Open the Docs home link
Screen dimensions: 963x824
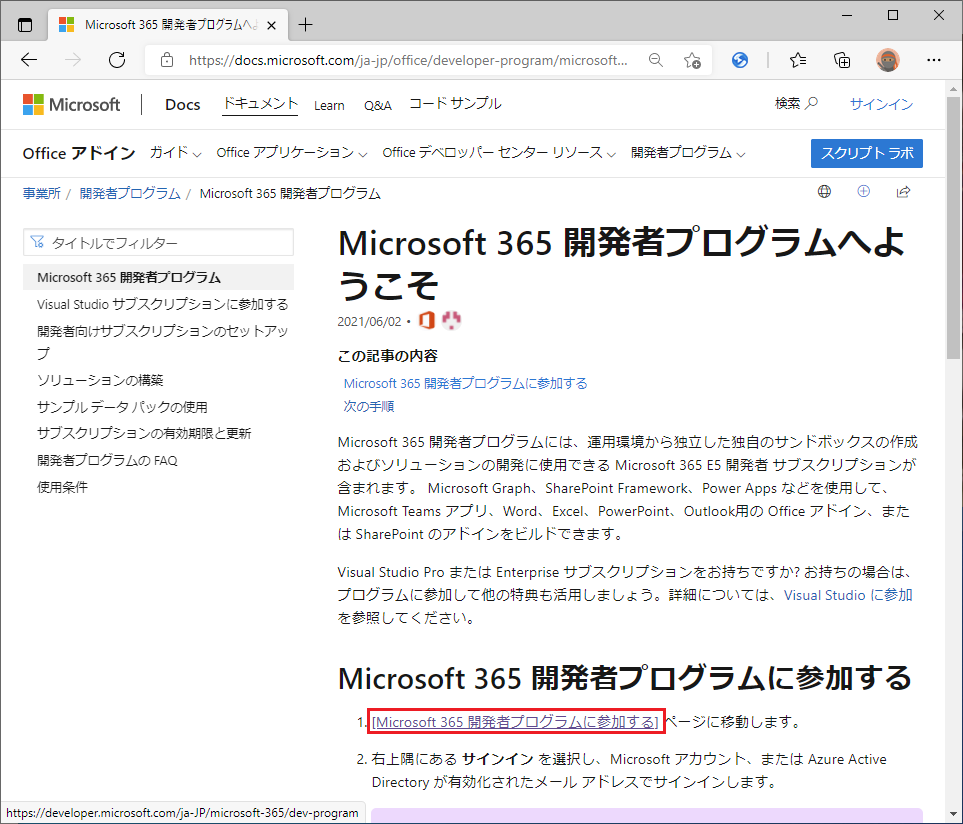(182, 104)
